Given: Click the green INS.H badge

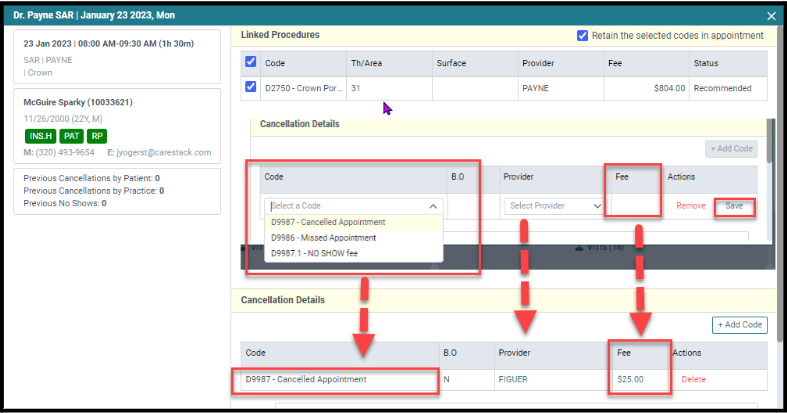Looking at the screenshot, I should (41, 136).
